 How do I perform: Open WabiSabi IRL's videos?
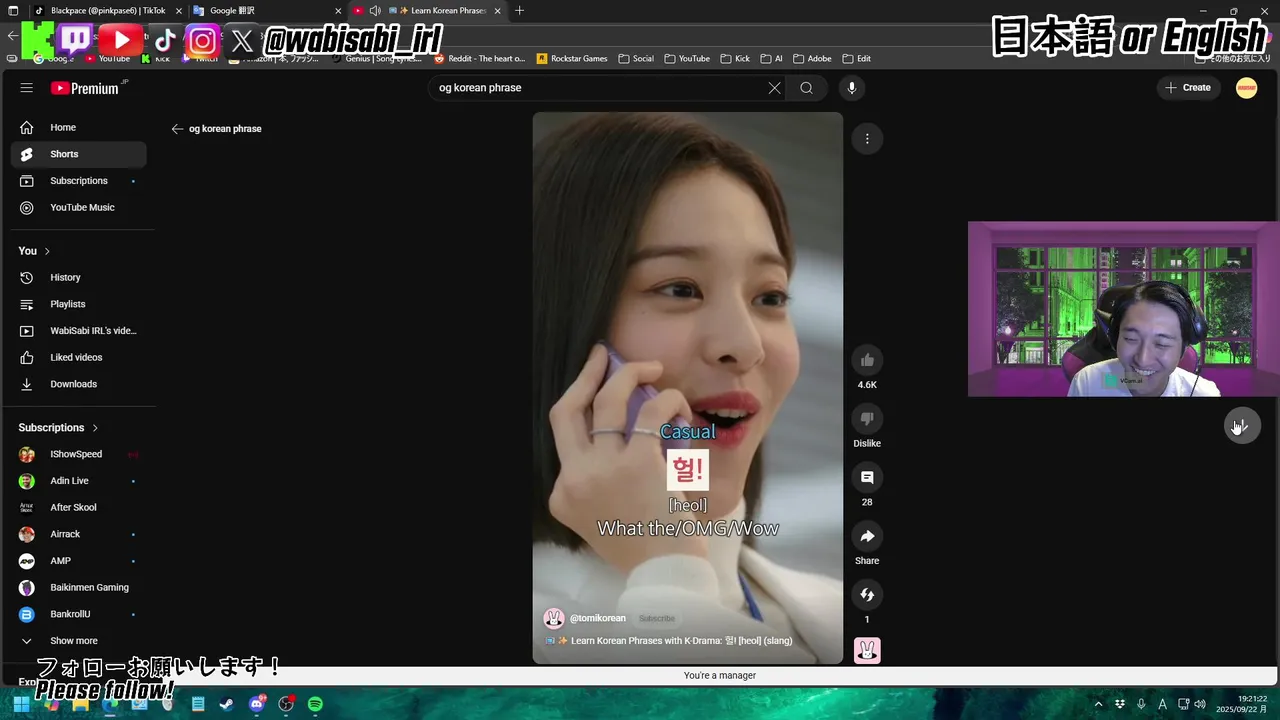[x=78, y=331]
